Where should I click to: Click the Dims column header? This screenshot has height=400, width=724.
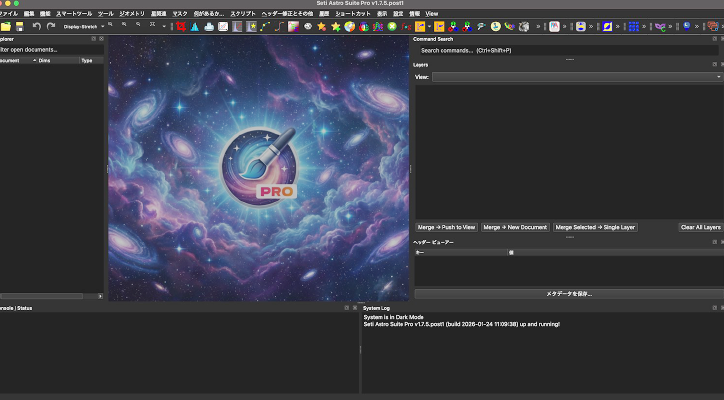[44, 61]
